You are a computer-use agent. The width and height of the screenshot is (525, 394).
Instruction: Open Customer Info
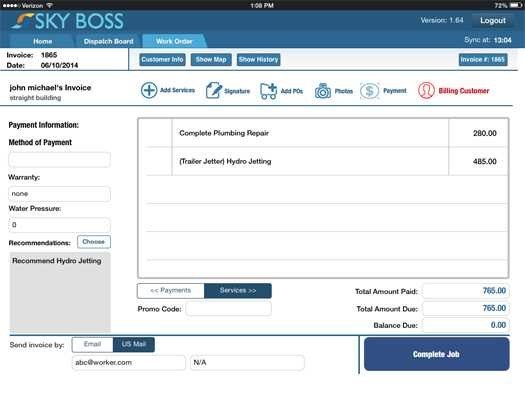(x=162, y=60)
